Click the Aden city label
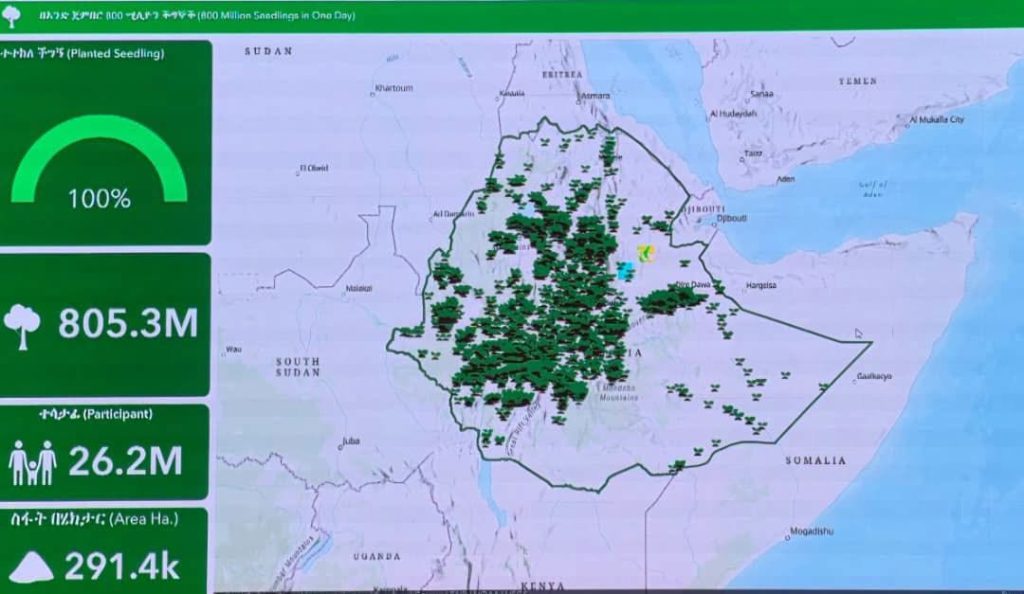The height and width of the screenshot is (594, 1024). point(786,179)
